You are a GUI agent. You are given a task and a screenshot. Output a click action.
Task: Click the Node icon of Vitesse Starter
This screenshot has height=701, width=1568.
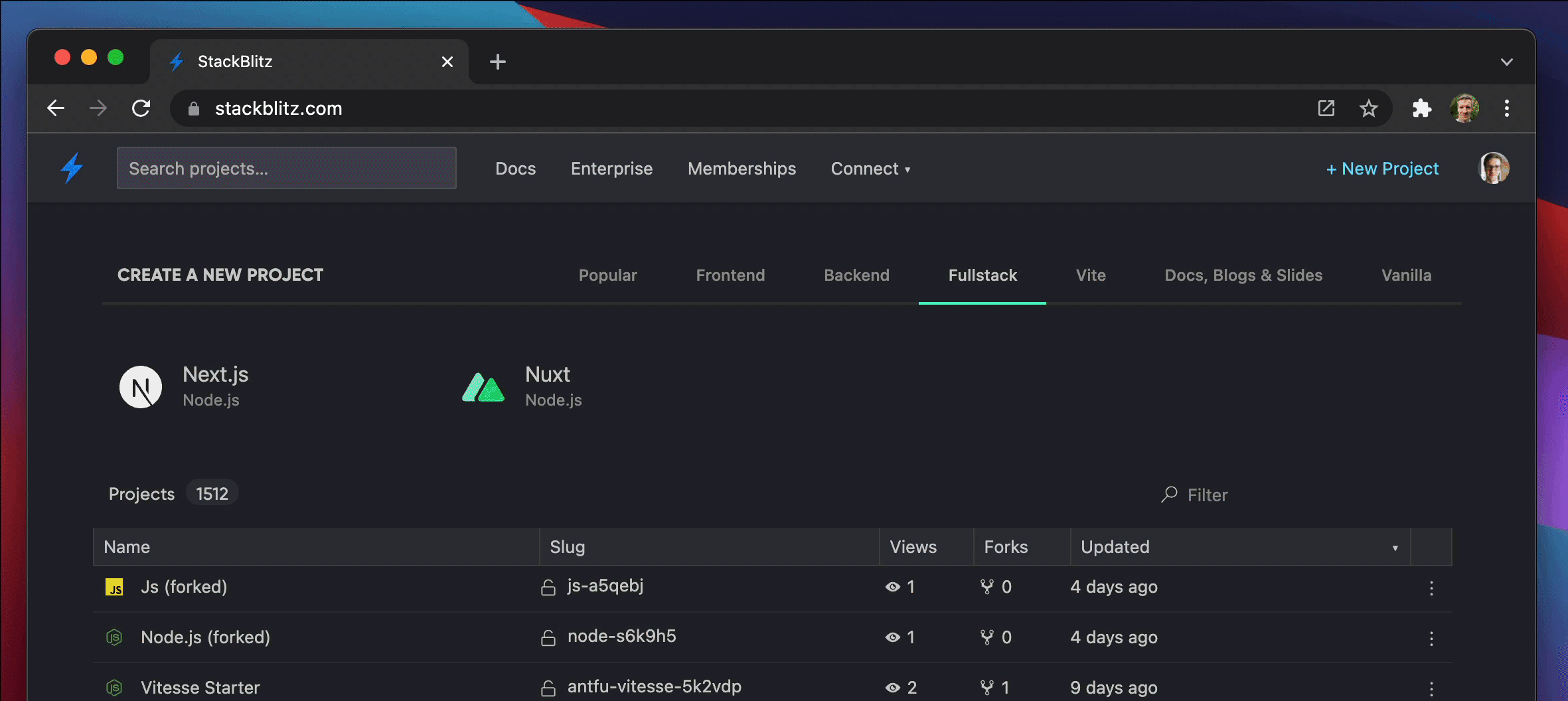(114, 688)
